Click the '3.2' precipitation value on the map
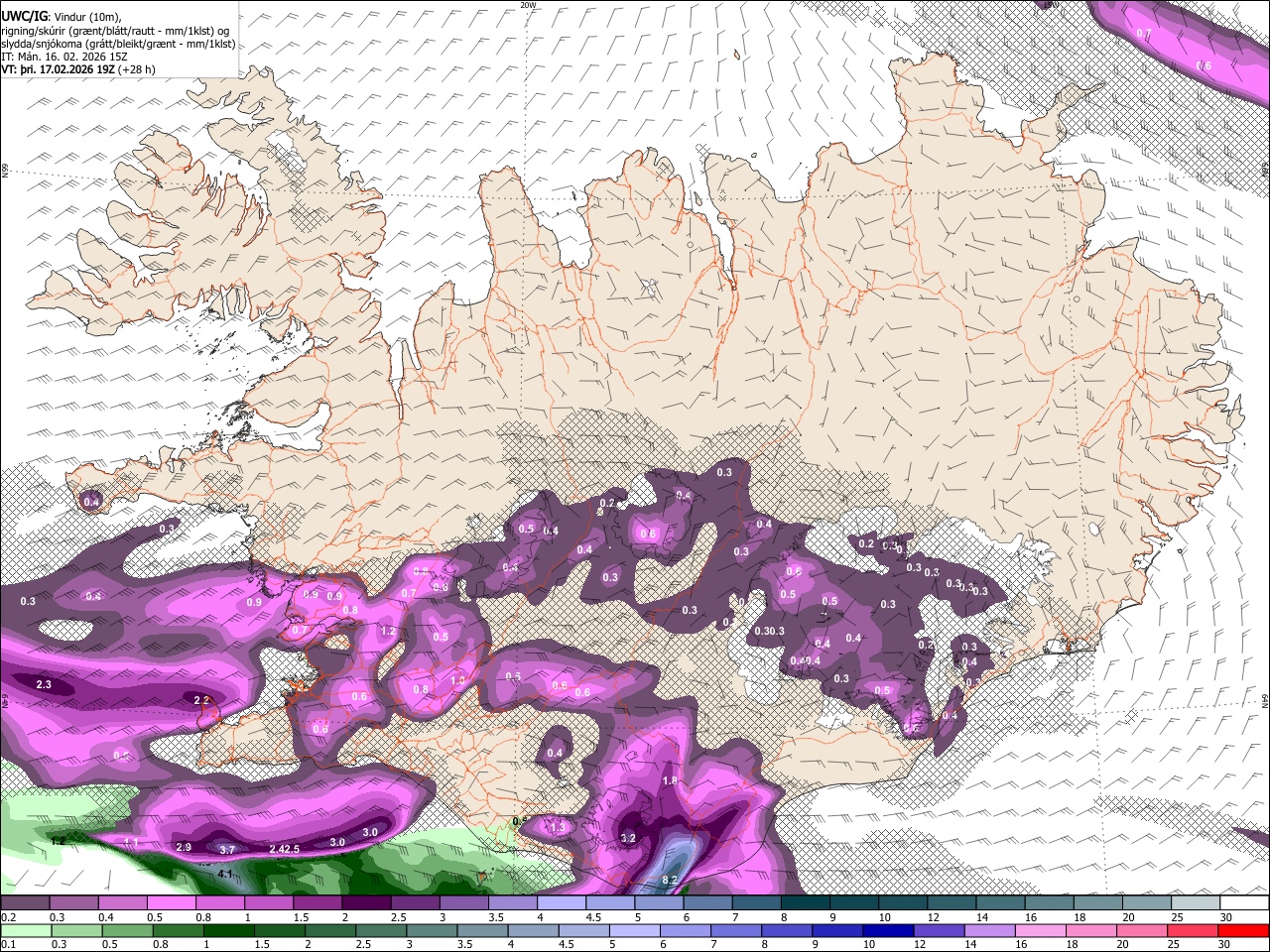The width and height of the screenshot is (1270, 952). 627,838
